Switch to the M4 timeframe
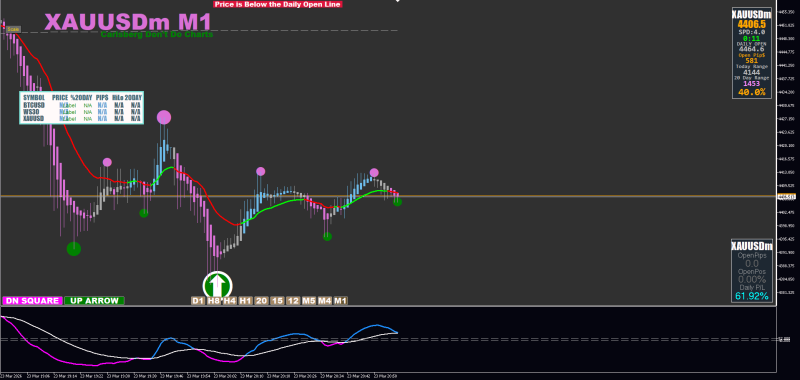 pos(324,301)
